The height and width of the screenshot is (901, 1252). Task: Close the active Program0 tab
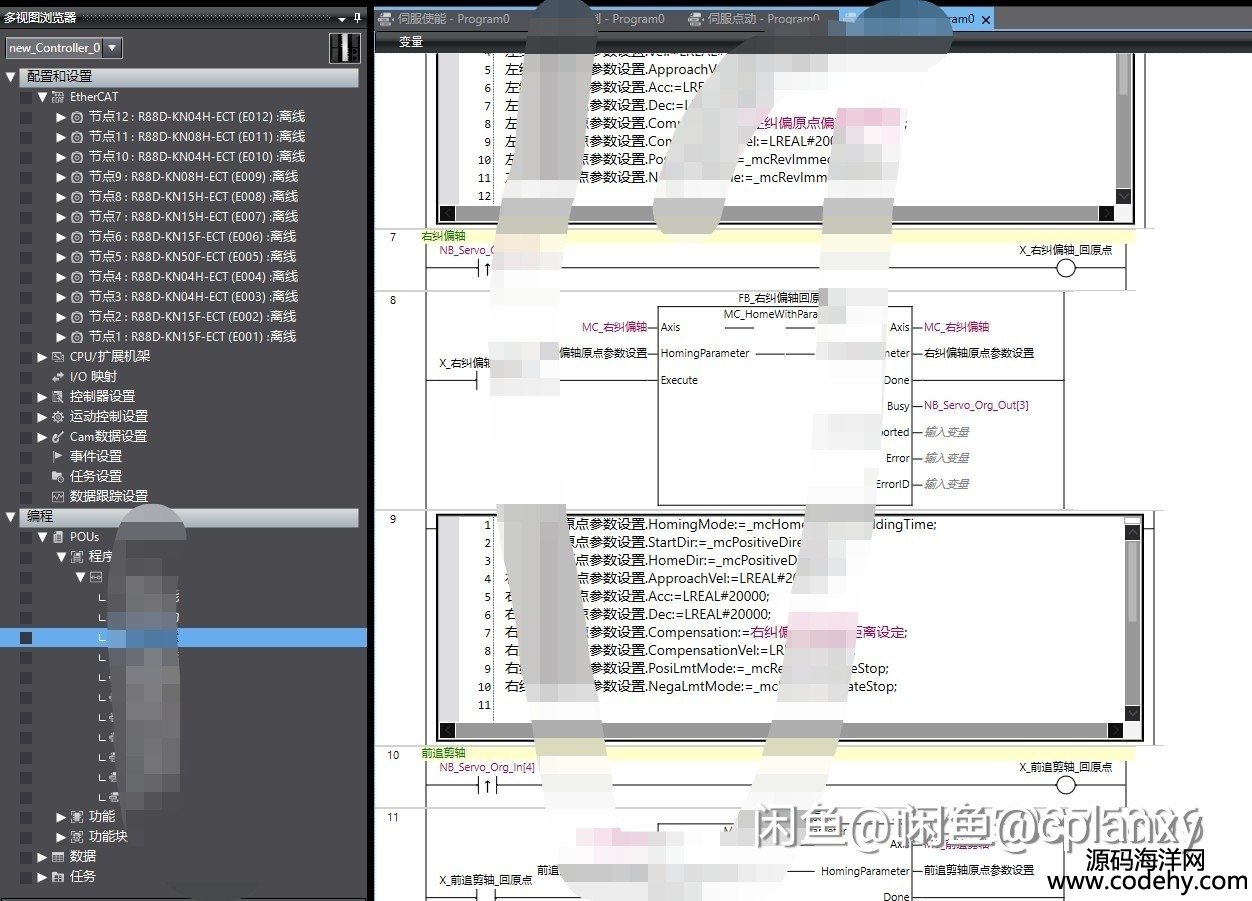(986, 19)
